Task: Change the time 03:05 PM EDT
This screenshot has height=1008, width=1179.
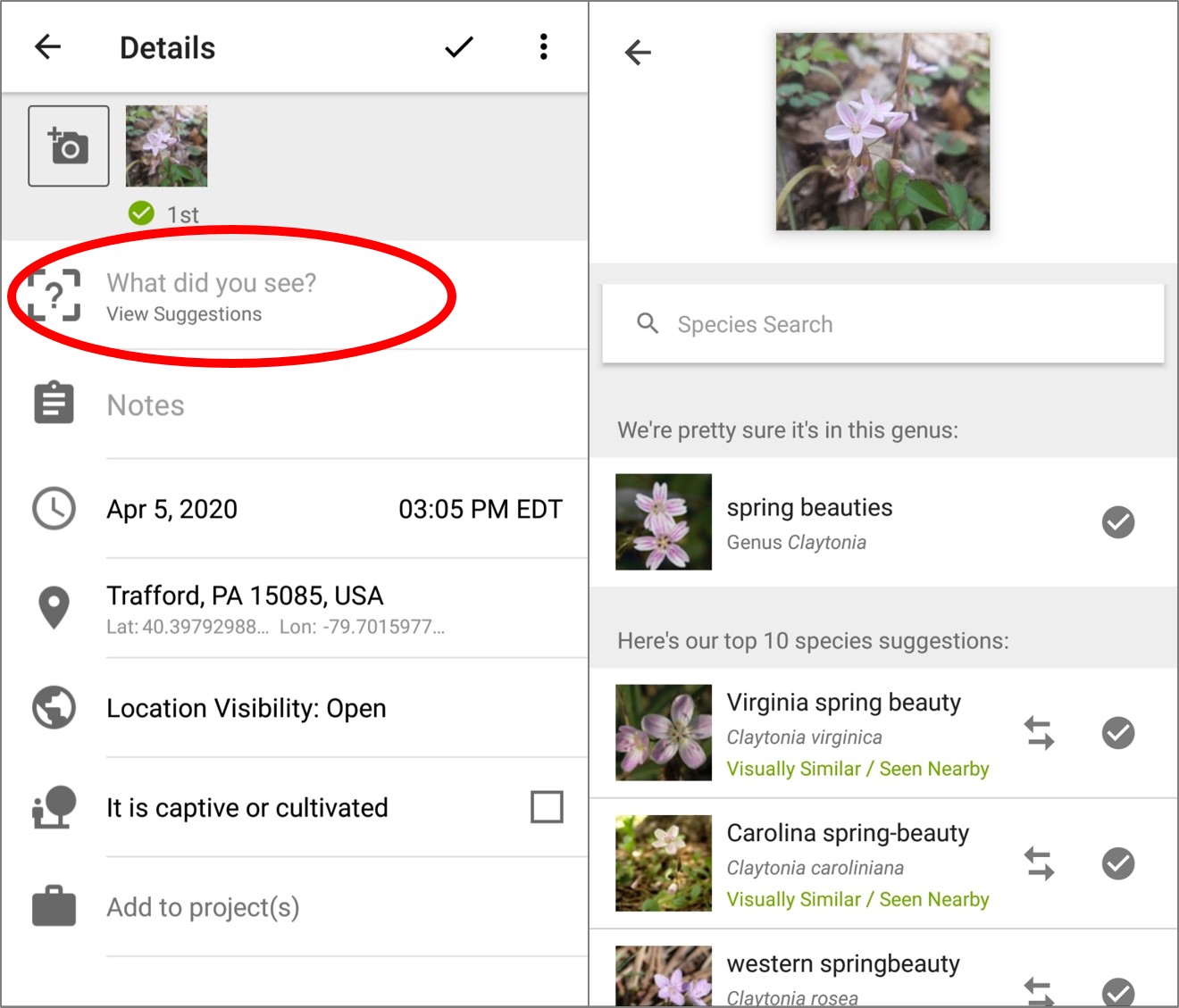Action: (x=481, y=509)
